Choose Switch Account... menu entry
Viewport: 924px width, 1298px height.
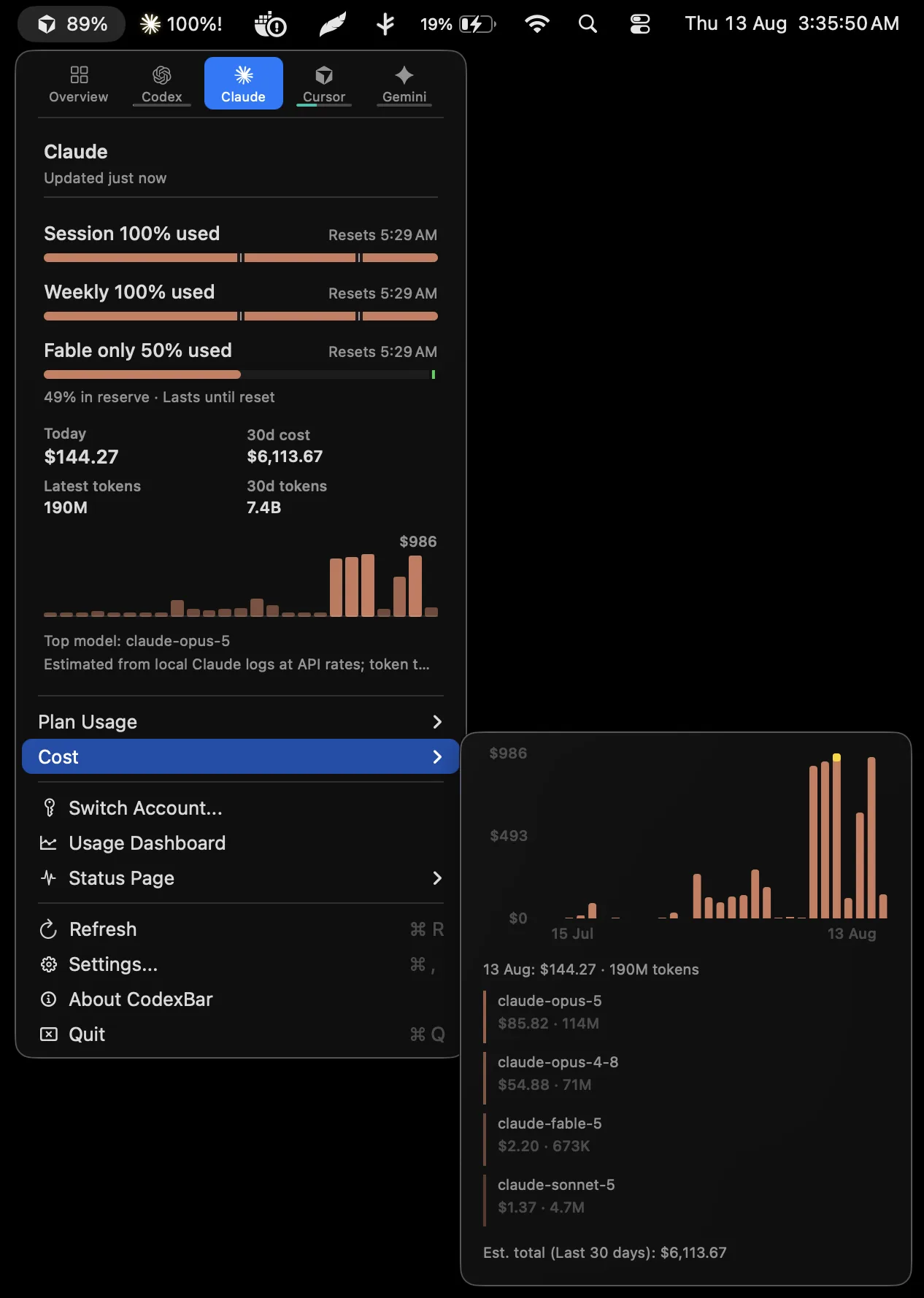point(240,808)
